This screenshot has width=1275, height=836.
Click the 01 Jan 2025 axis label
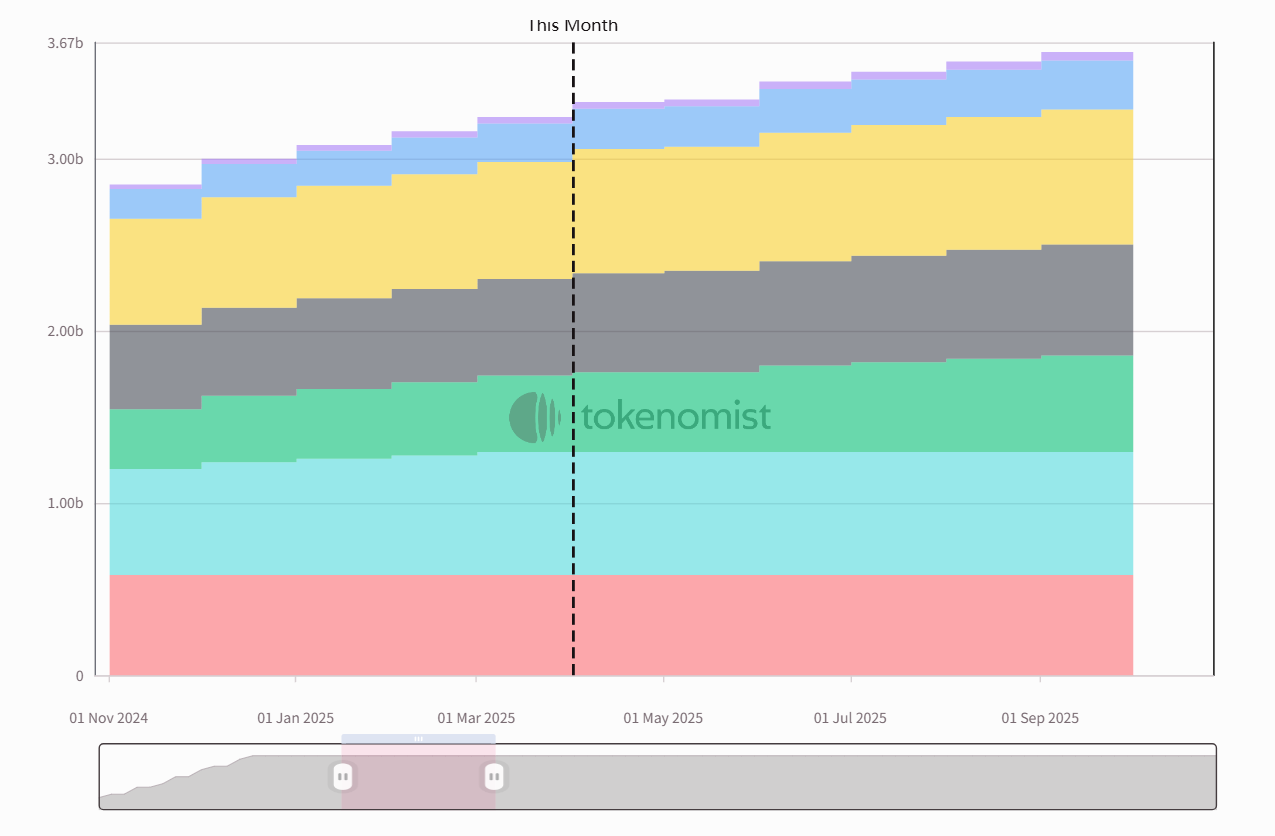(x=296, y=718)
